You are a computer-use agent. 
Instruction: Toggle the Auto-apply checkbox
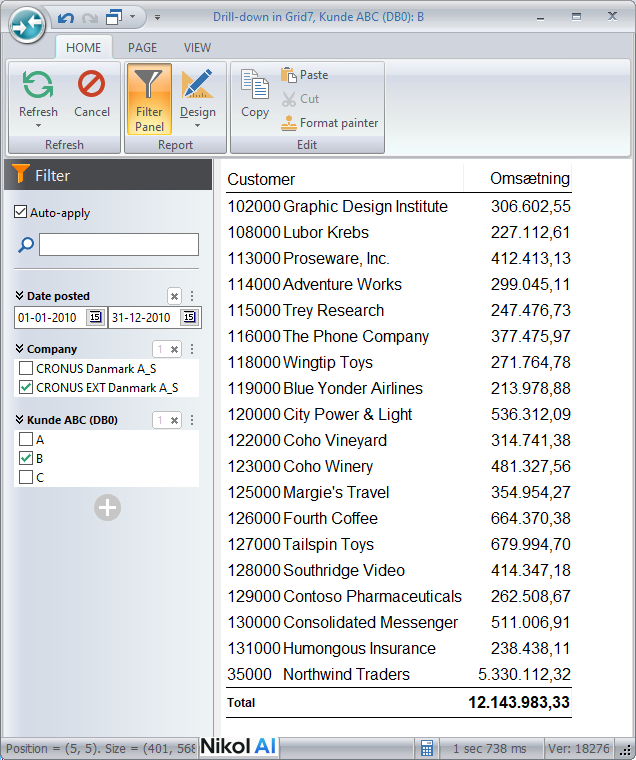[x=20, y=212]
